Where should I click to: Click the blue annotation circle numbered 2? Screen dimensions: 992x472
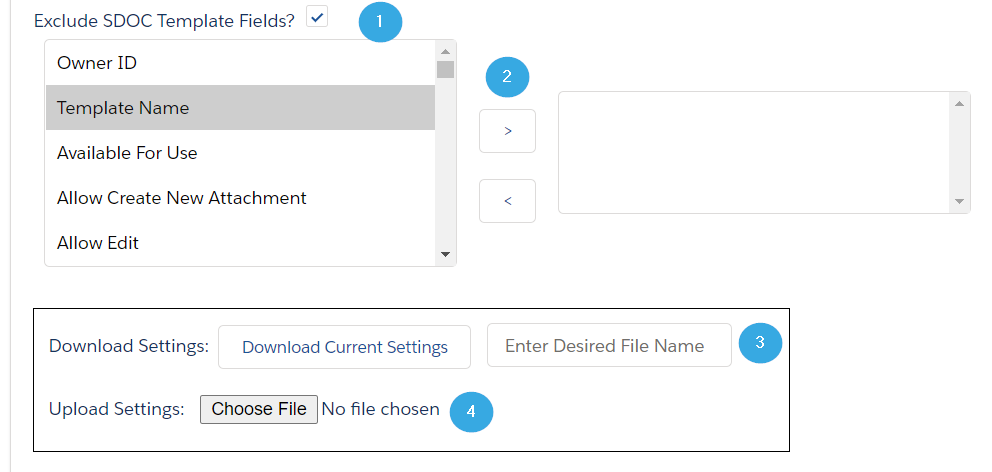click(507, 77)
